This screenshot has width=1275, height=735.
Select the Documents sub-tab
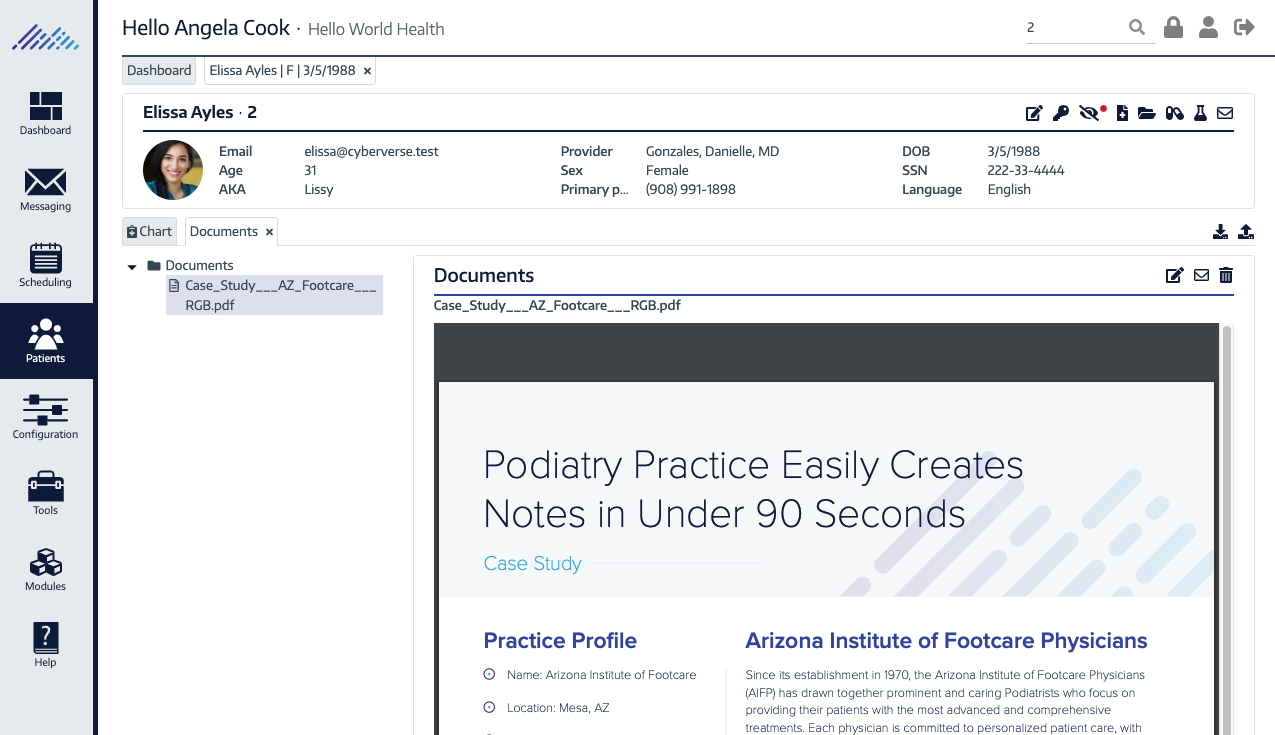tap(224, 231)
